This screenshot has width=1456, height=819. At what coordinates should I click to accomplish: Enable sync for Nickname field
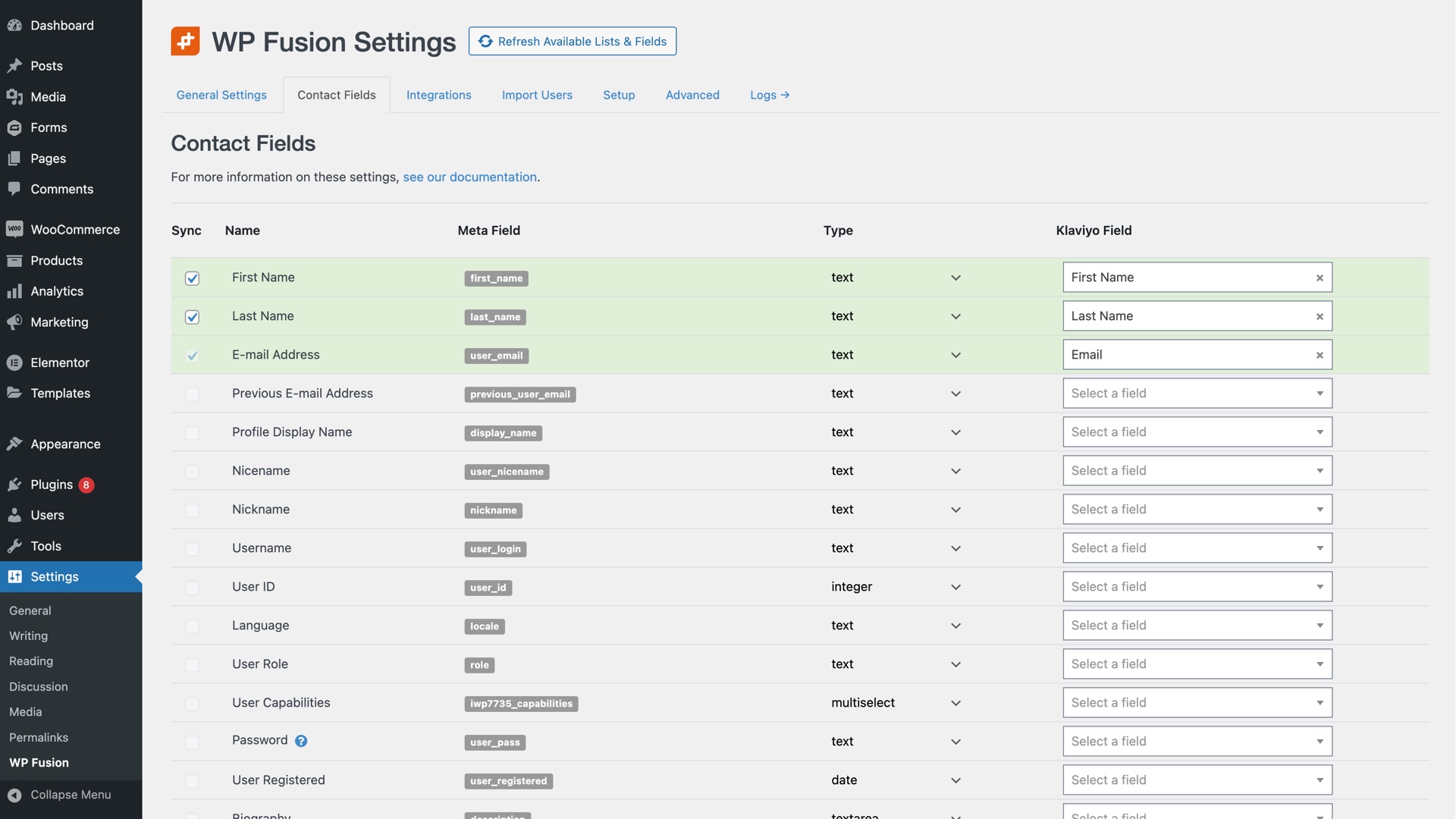192,510
